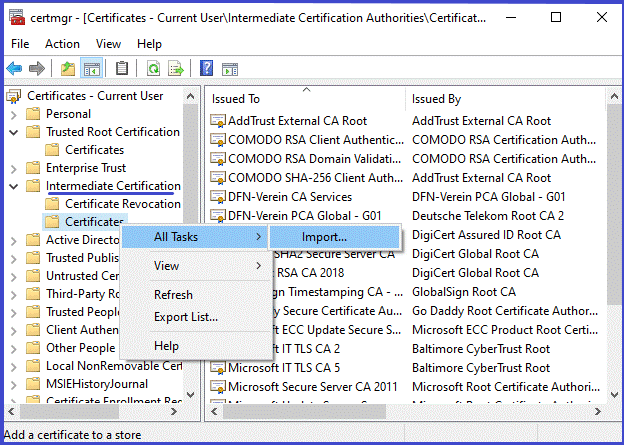
Task: Expand the Third-Party Root node
Action: pyautogui.click(x=14, y=295)
